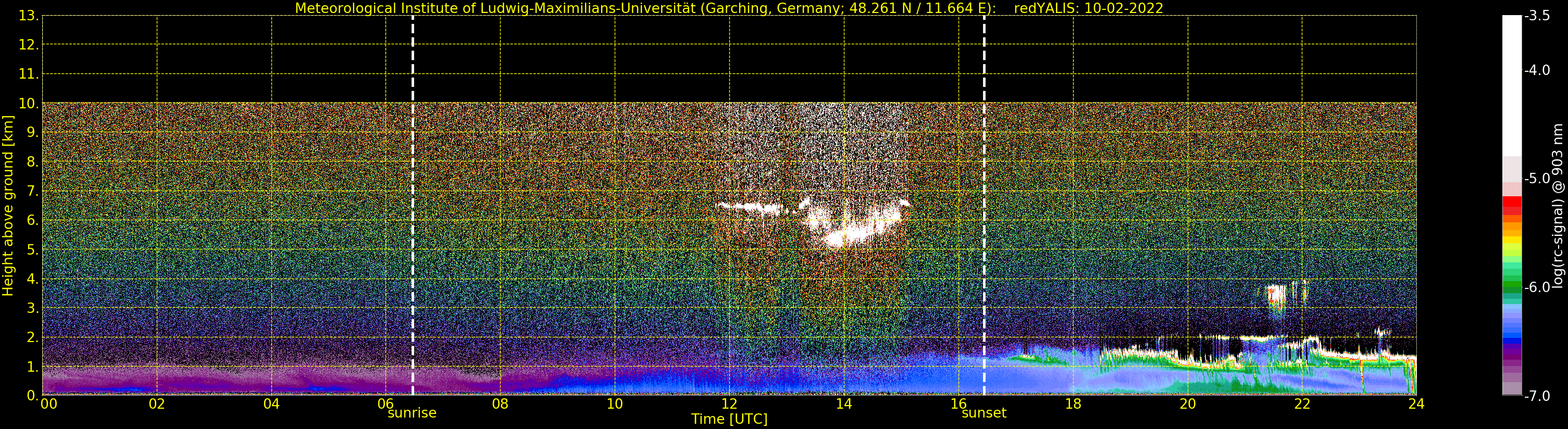This screenshot has height=429, width=1568.
Task: Click the height axis tick '2.'
Action: tap(33, 337)
